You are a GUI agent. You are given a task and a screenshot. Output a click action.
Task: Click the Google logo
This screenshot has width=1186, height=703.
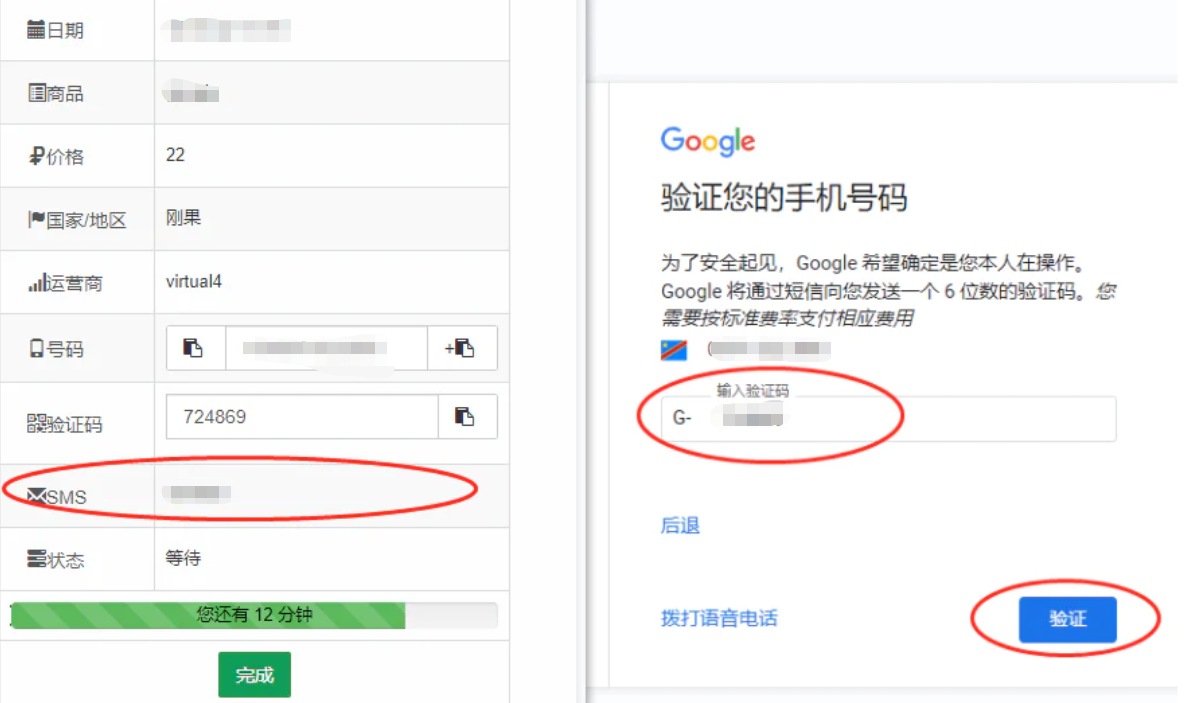tap(708, 141)
